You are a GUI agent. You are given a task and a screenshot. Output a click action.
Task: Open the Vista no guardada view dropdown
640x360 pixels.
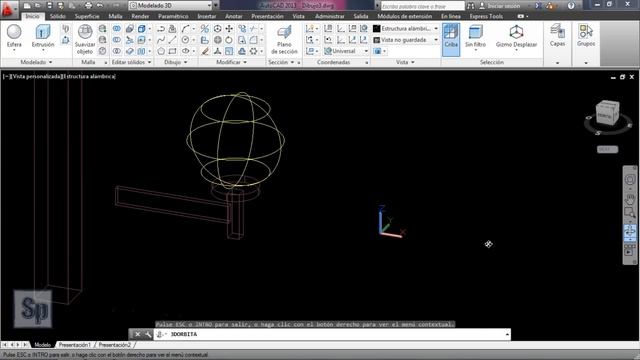pos(405,40)
